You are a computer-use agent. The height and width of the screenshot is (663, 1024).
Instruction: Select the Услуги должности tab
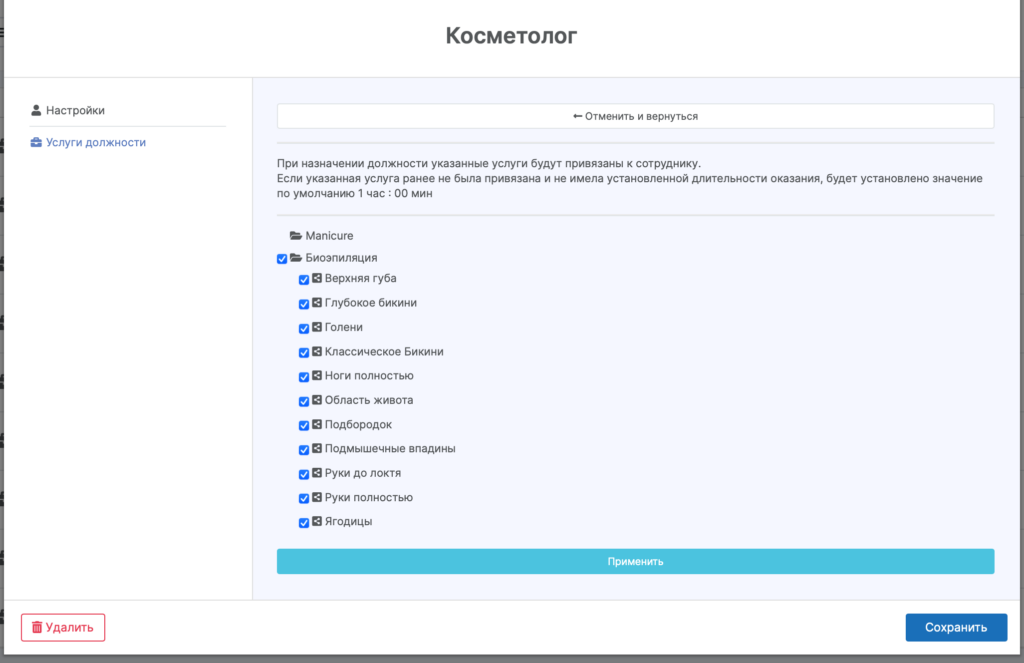point(95,143)
